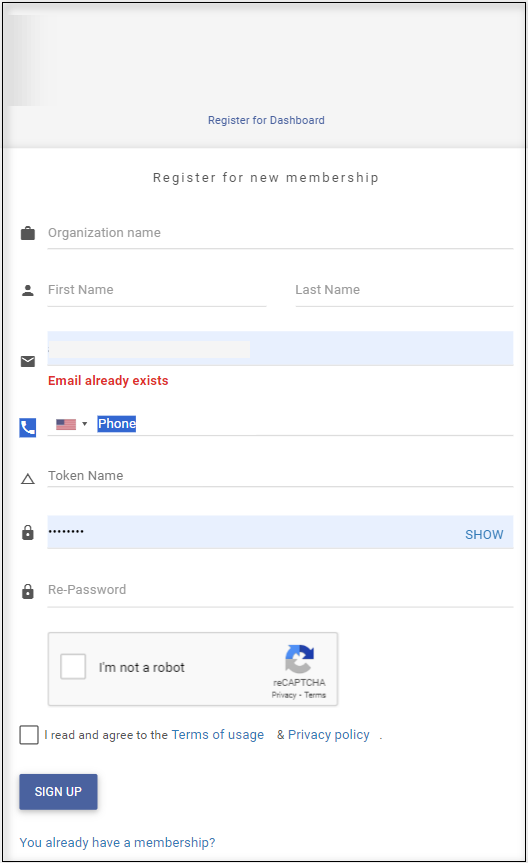Click You already have a membership link

pos(117,843)
